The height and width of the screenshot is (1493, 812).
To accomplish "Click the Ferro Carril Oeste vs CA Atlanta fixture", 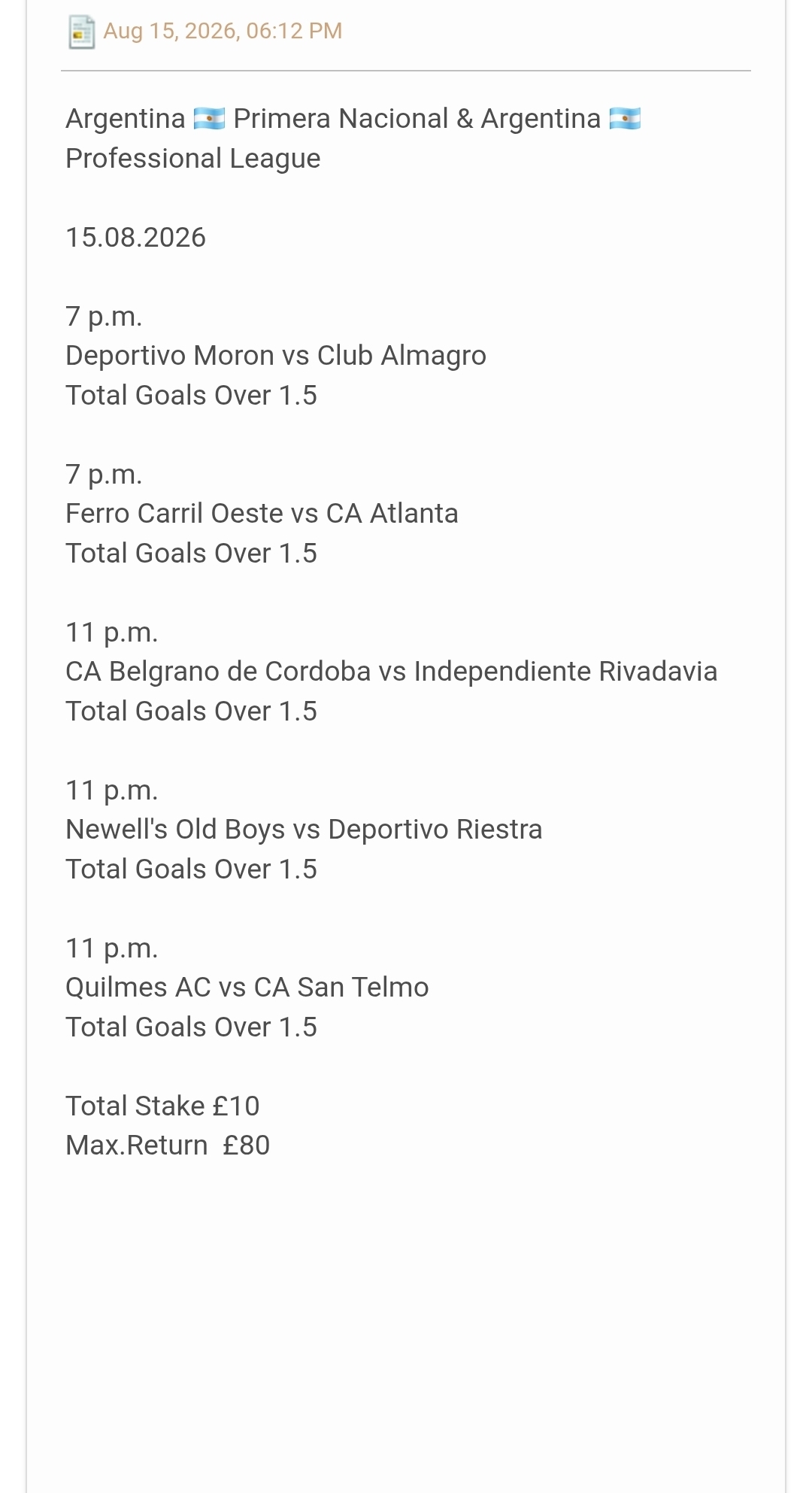I will pyautogui.click(x=262, y=514).
